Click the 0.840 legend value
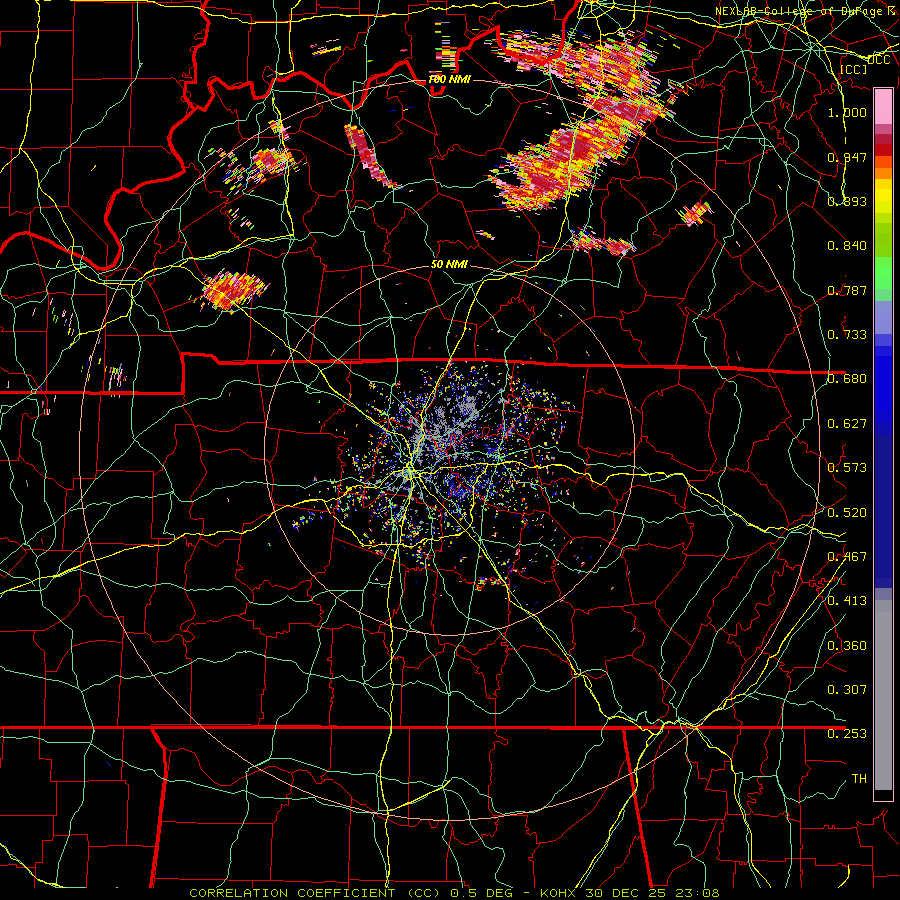 click(x=847, y=245)
